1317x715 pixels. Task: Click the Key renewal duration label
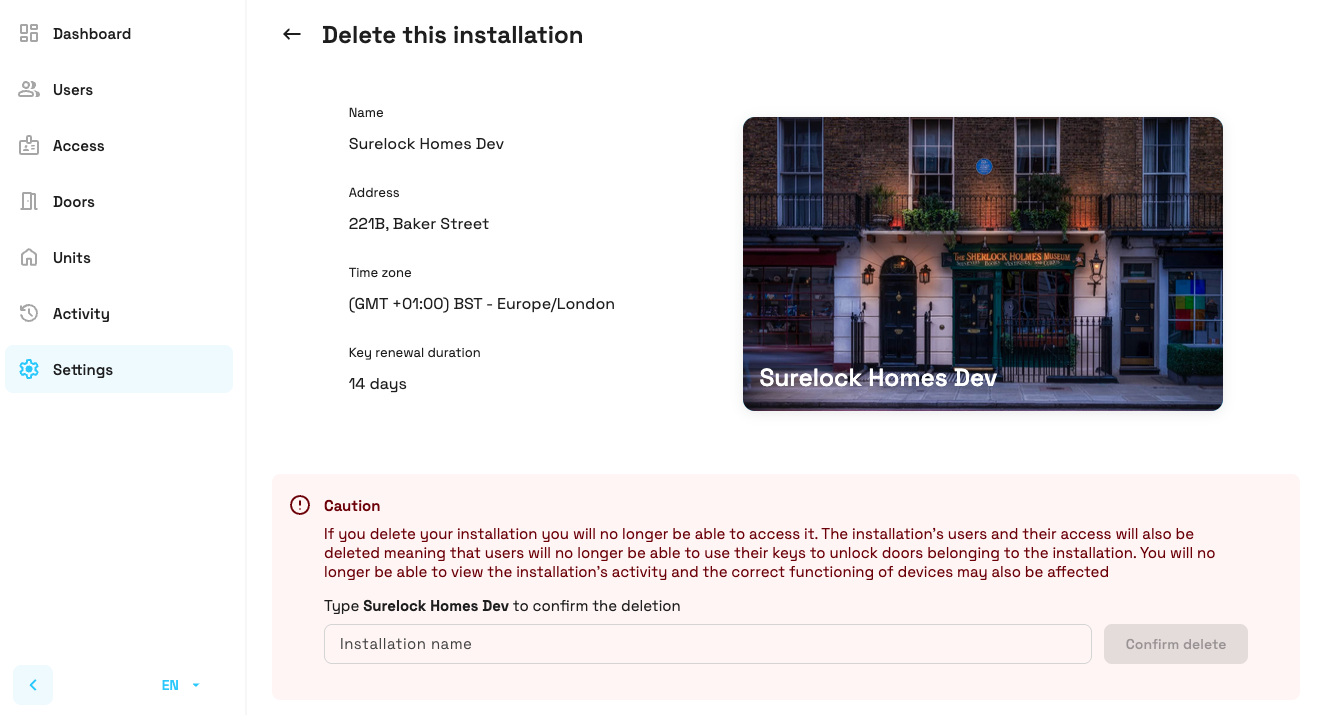(415, 353)
